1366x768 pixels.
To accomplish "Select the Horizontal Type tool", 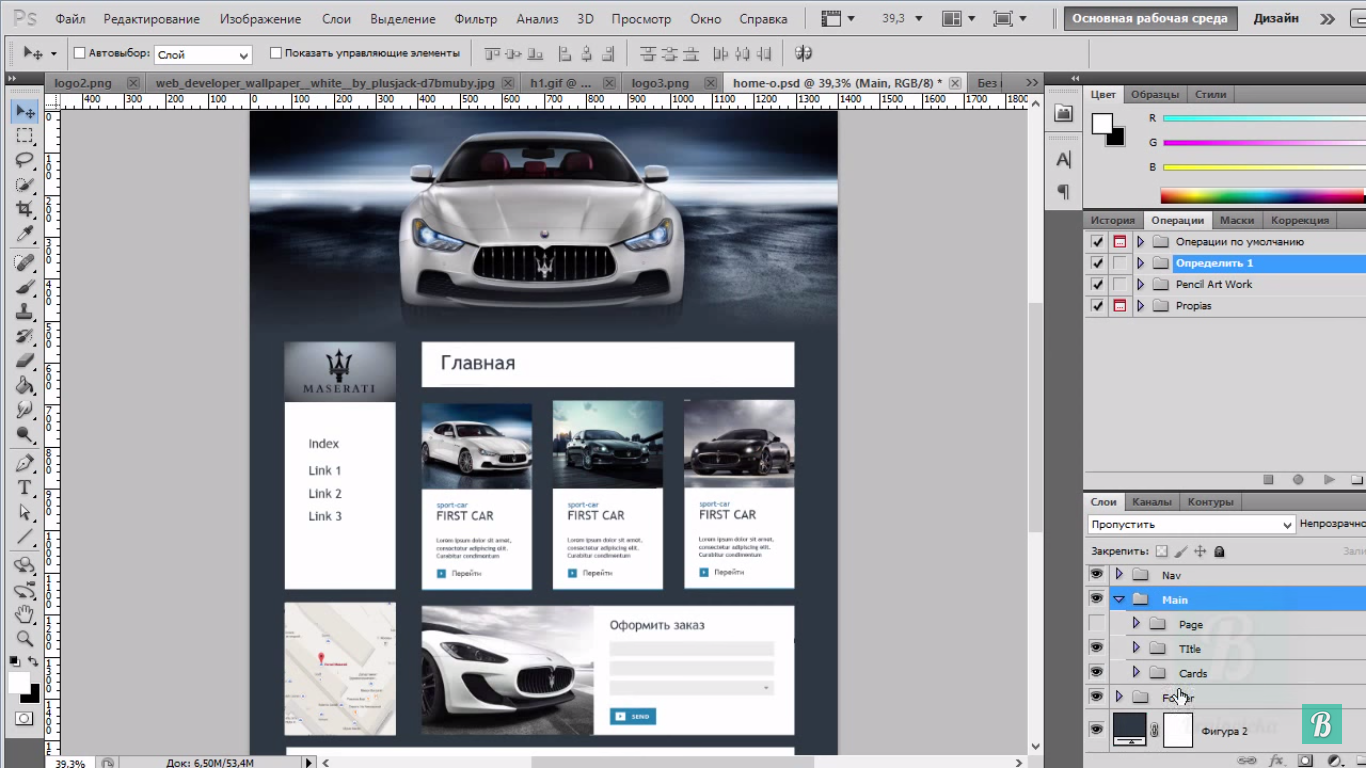I will pyautogui.click(x=25, y=488).
